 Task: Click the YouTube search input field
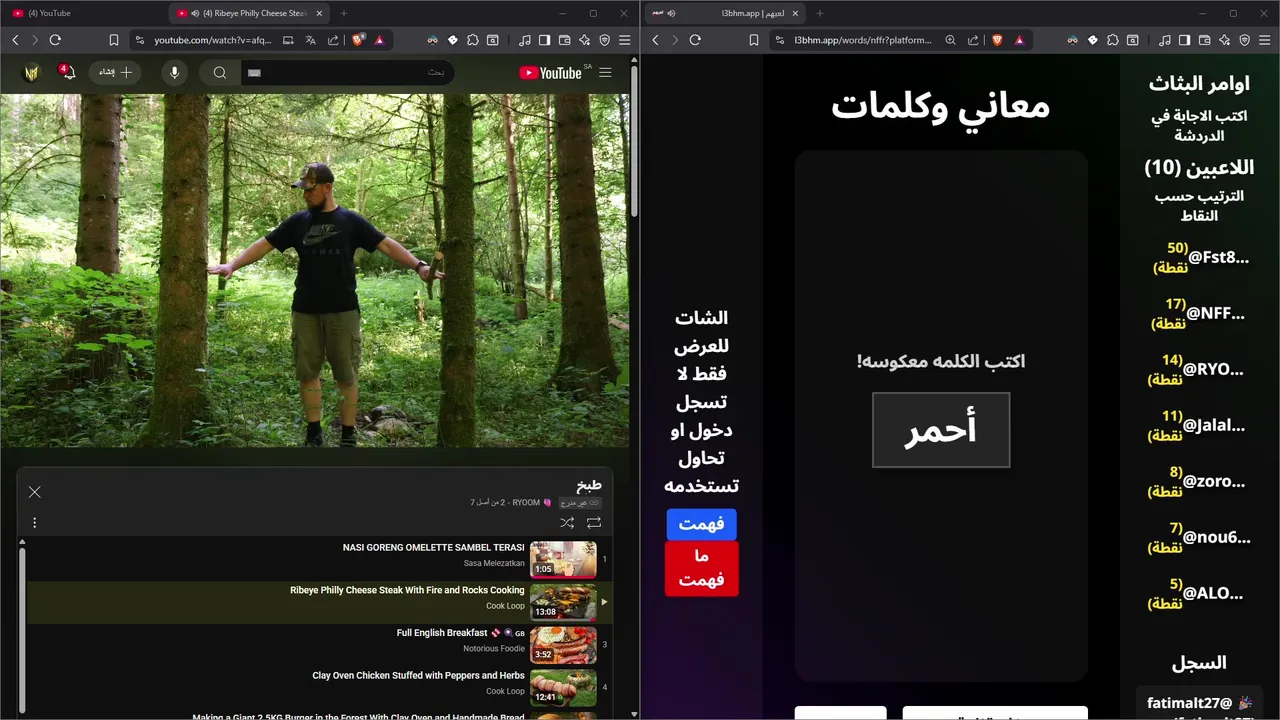click(x=347, y=72)
